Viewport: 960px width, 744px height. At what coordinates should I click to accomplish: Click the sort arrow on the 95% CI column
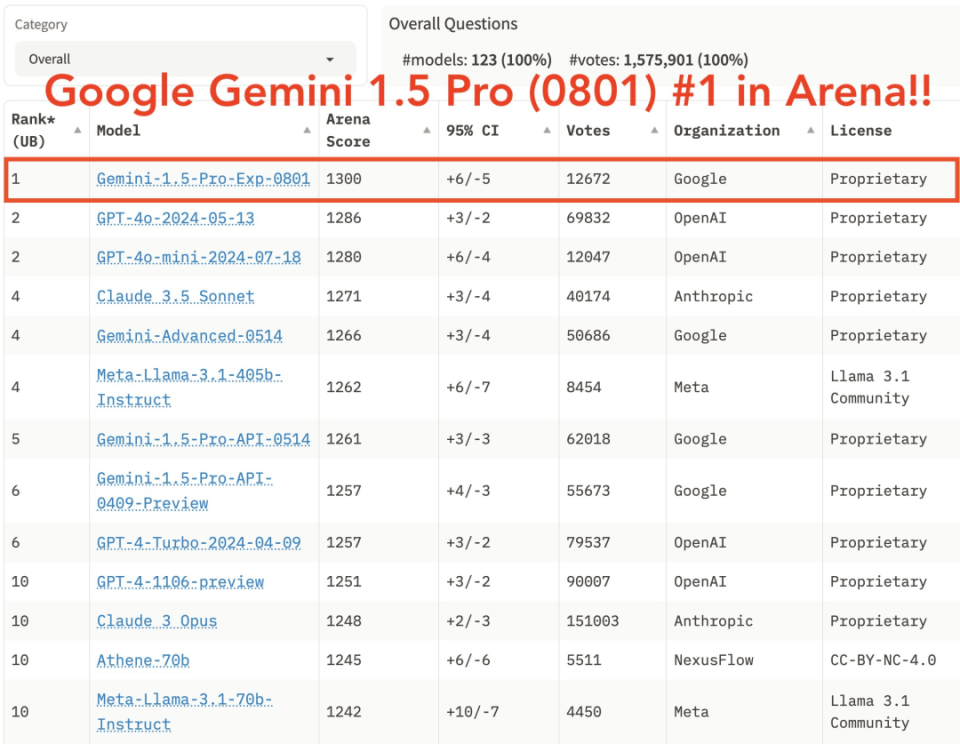547,128
